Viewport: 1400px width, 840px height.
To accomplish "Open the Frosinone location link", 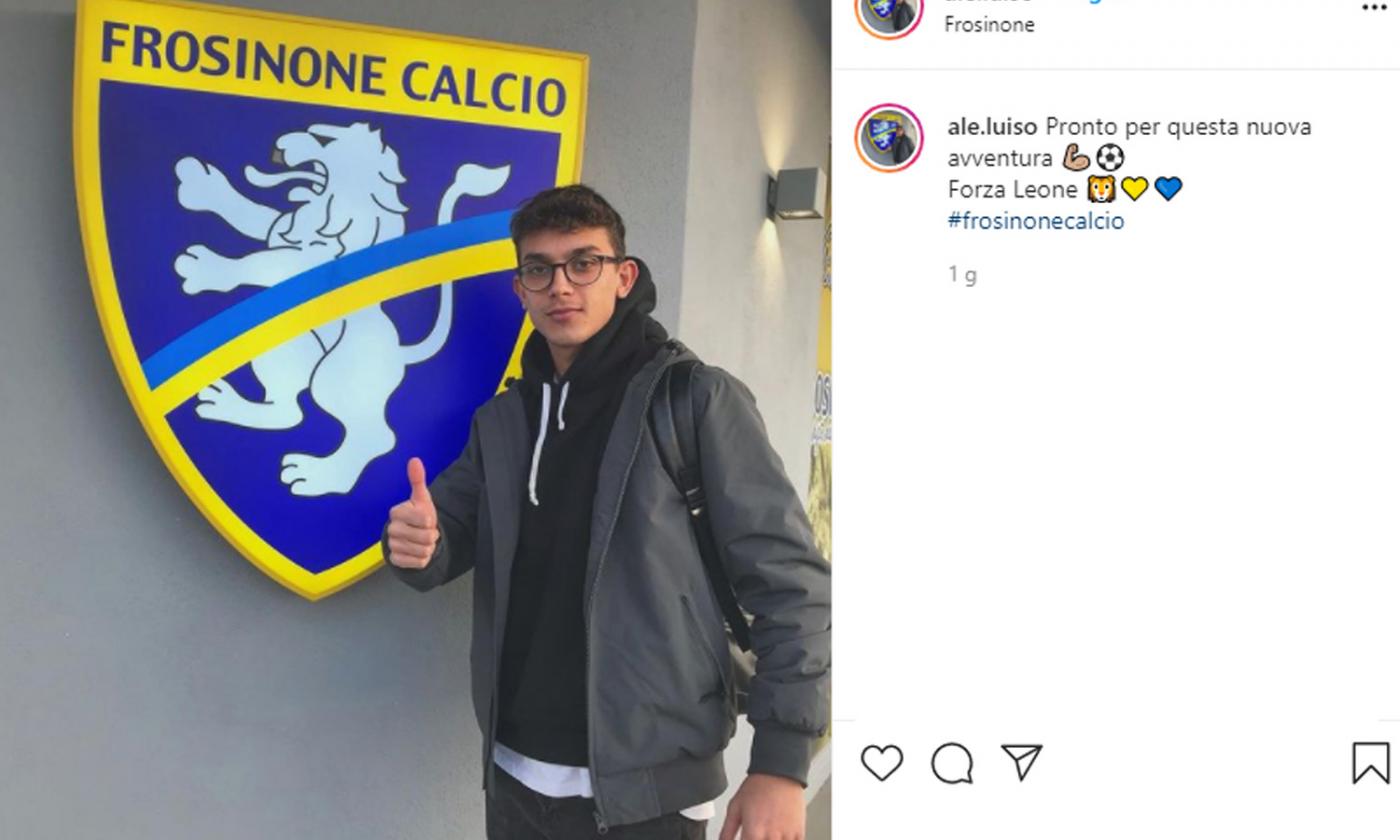I will click(x=989, y=25).
